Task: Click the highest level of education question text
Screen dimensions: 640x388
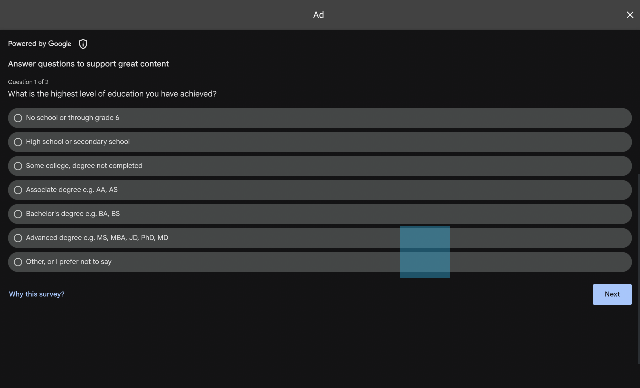Action: tap(112, 94)
